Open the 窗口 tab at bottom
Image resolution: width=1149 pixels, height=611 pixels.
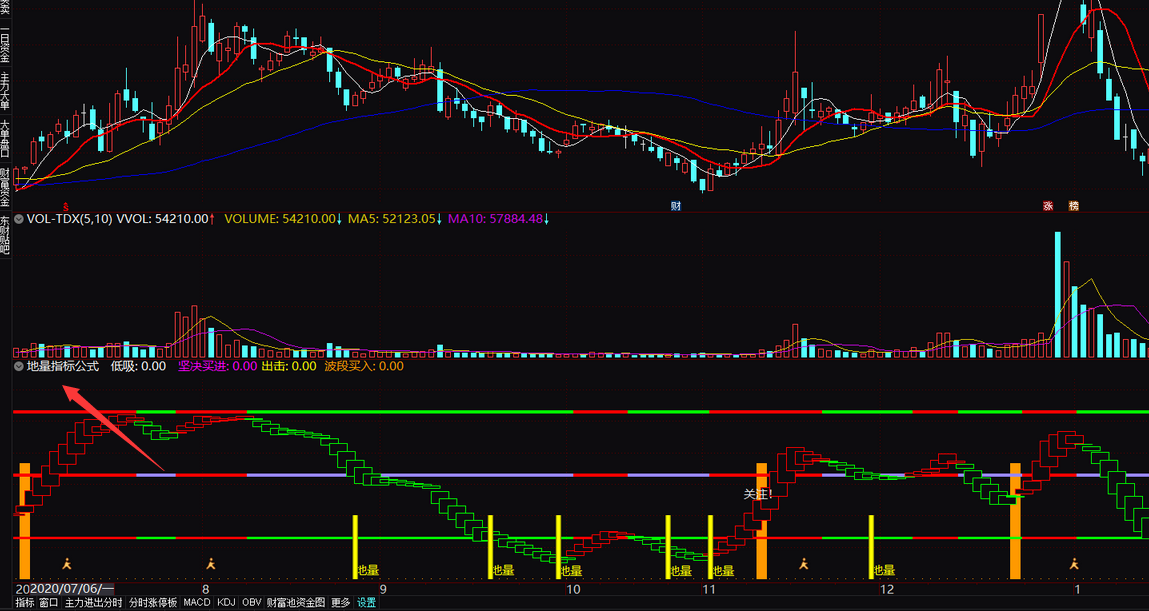click(x=49, y=603)
